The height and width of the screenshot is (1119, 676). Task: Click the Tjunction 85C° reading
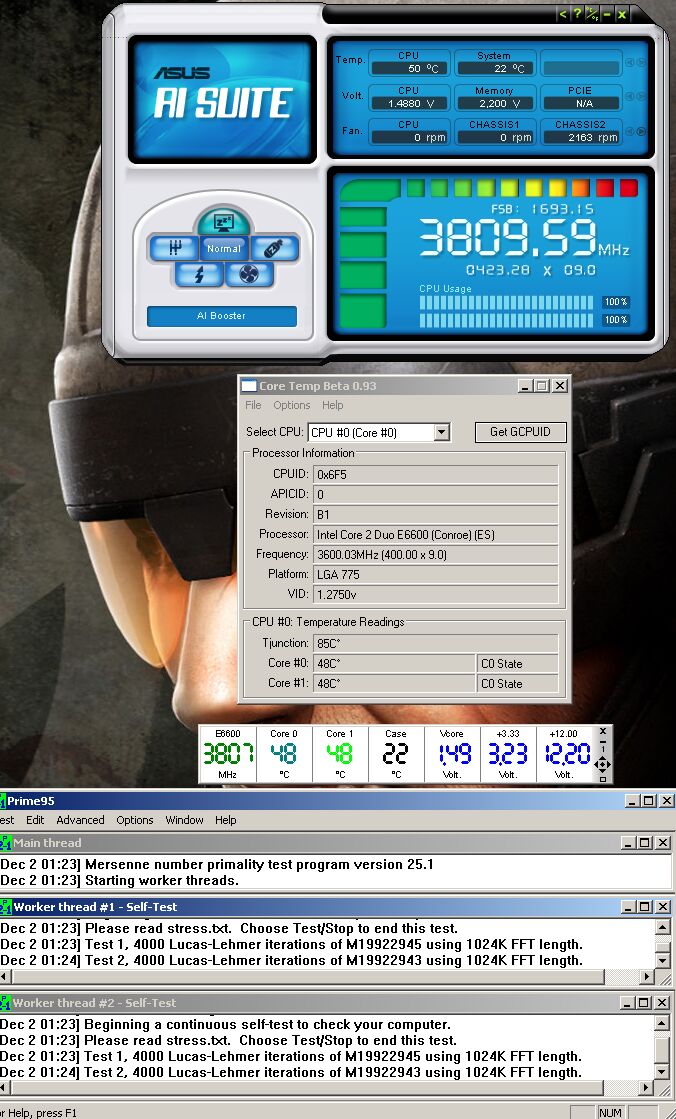tap(435, 643)
